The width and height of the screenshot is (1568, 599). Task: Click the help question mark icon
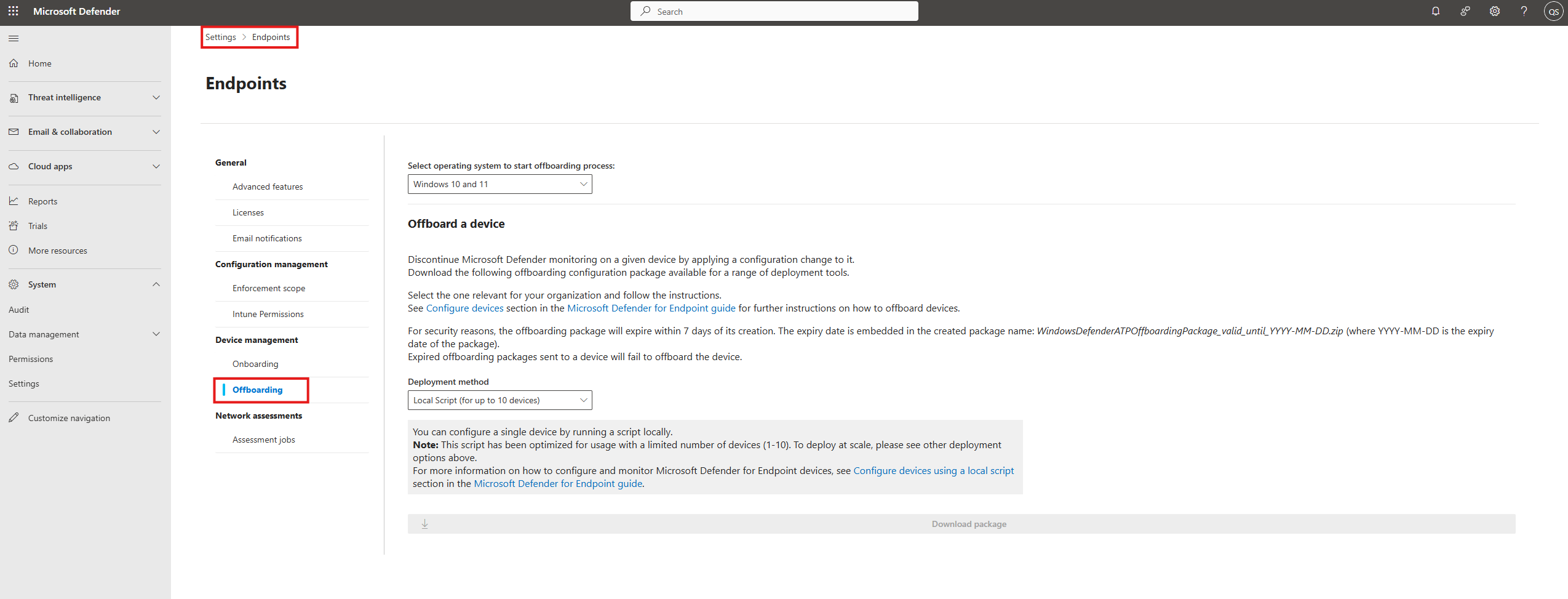click(x=1523, y=11)
